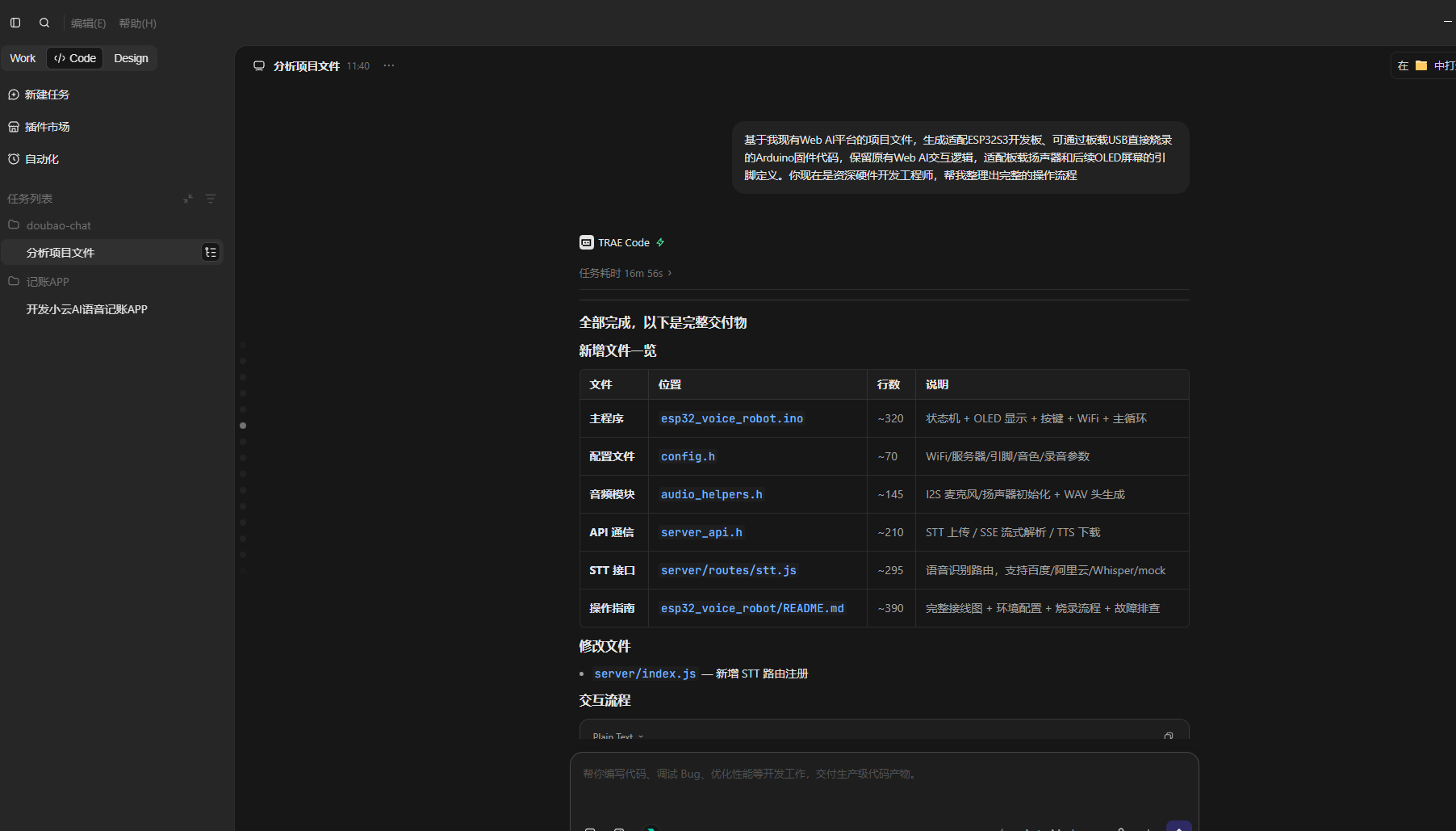The width and height of the screenshot is (1456, 831).
Task: Click the 全部完成，以下是完整交付物 heading
Action: coord(663,322)
